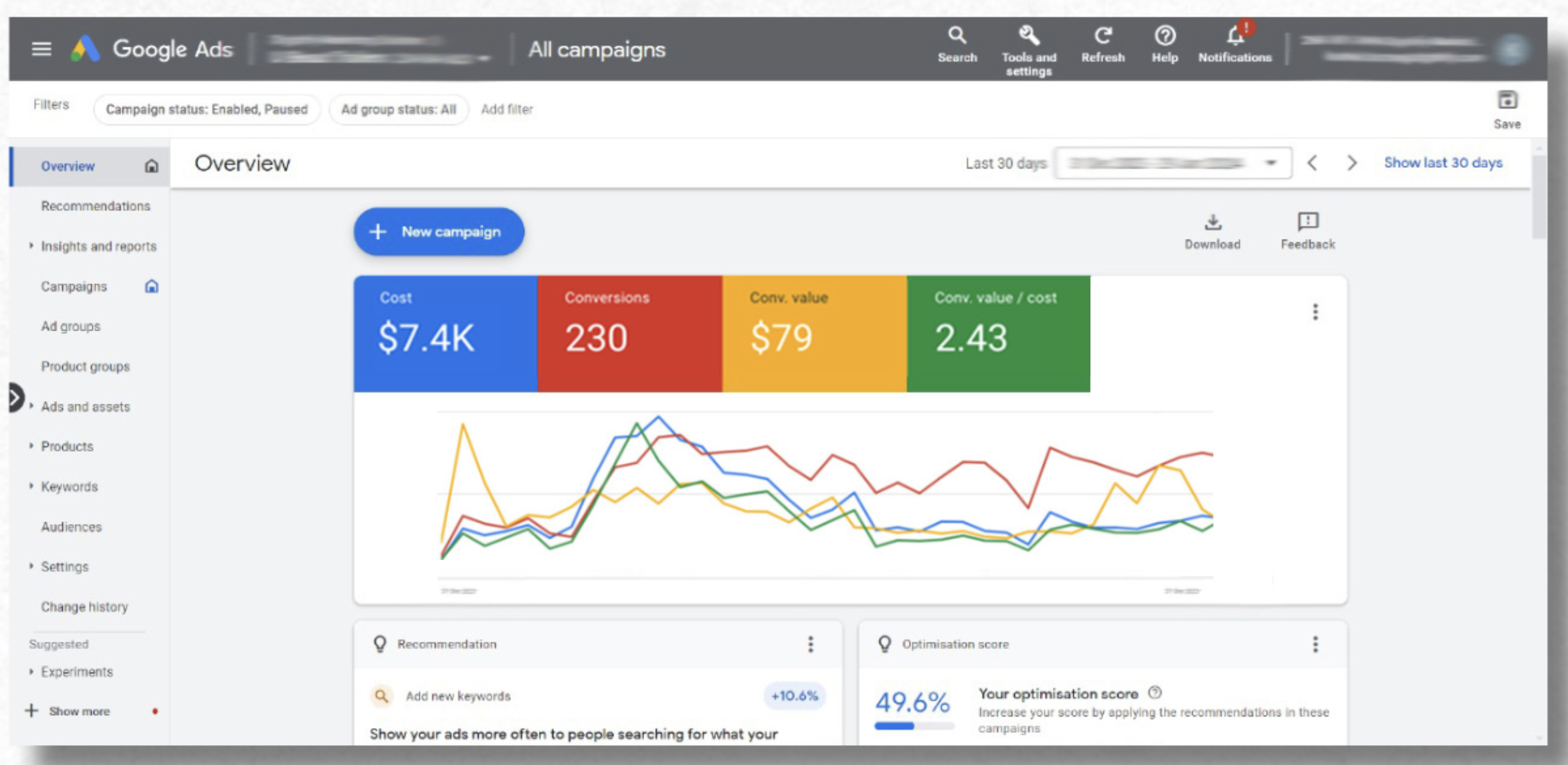Click the New campaign button
The height and width of the screenshot is (765, 1568).
(439, 232)
